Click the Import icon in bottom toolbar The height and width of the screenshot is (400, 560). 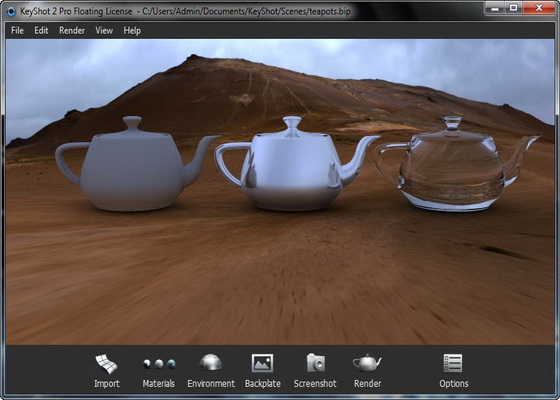106,364
